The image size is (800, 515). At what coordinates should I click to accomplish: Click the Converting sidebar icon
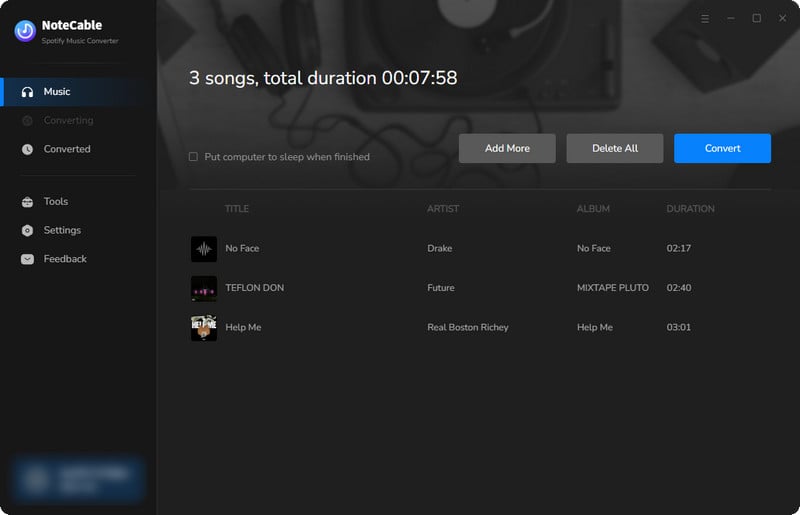[x=28, y=120]
